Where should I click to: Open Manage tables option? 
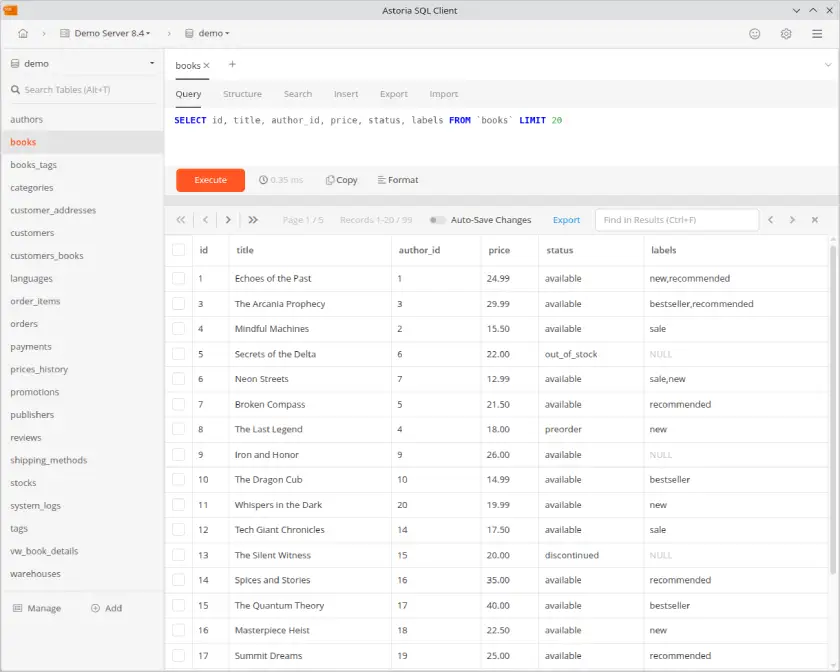pyautogui.click(x=37, y=608)
